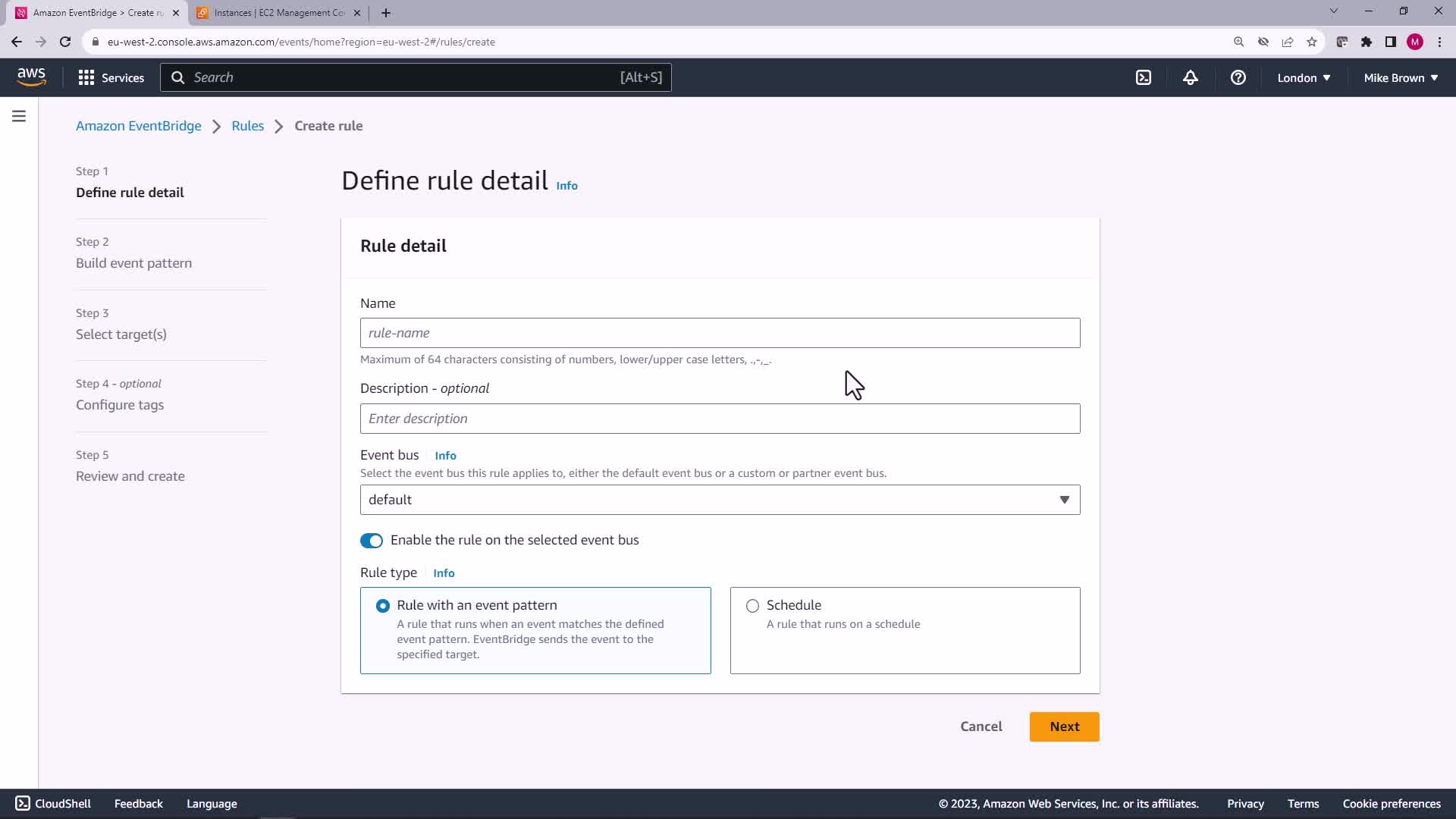Image resolution: width=1456 pixels, height=819 pixels.
Task: Cancel the rule creation
Action: [981, 726]
